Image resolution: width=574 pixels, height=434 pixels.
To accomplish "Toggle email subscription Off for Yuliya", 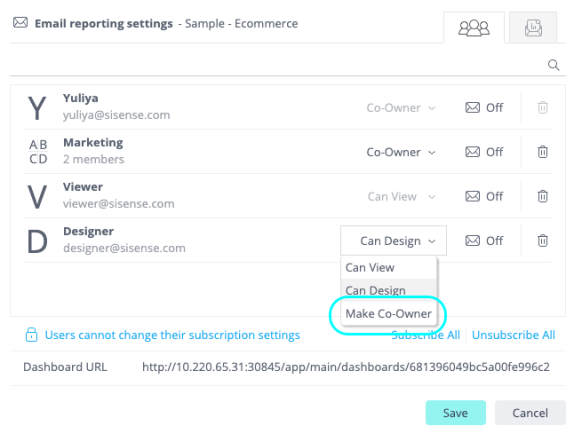I will (484, 108).
